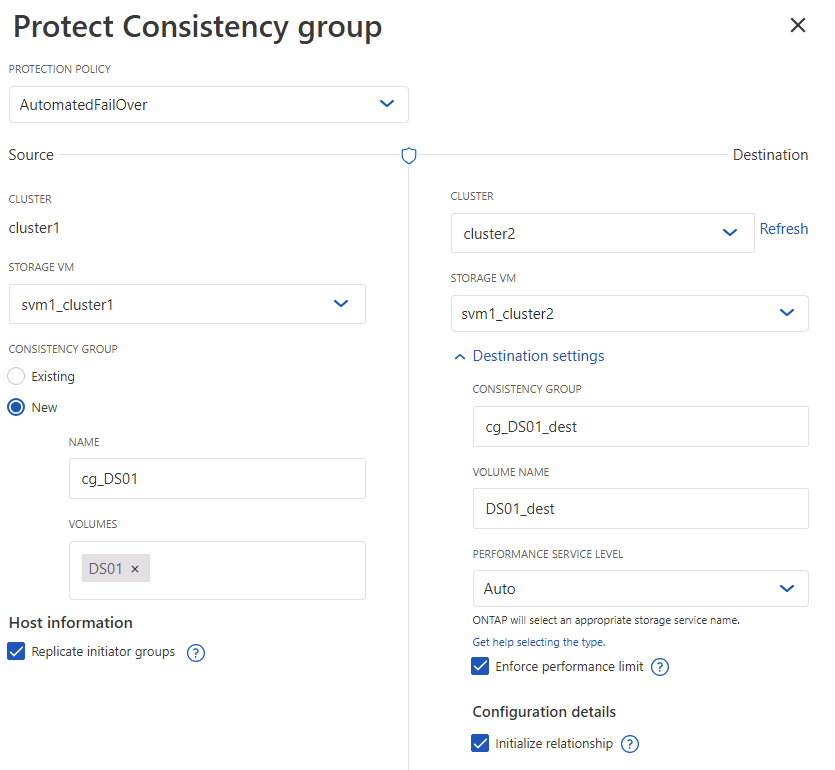The height and width of the screenshot is (770, 835).
Task: Open source Storage VM svm1_cluster1 dropdown
Action: tap(187, 304)
